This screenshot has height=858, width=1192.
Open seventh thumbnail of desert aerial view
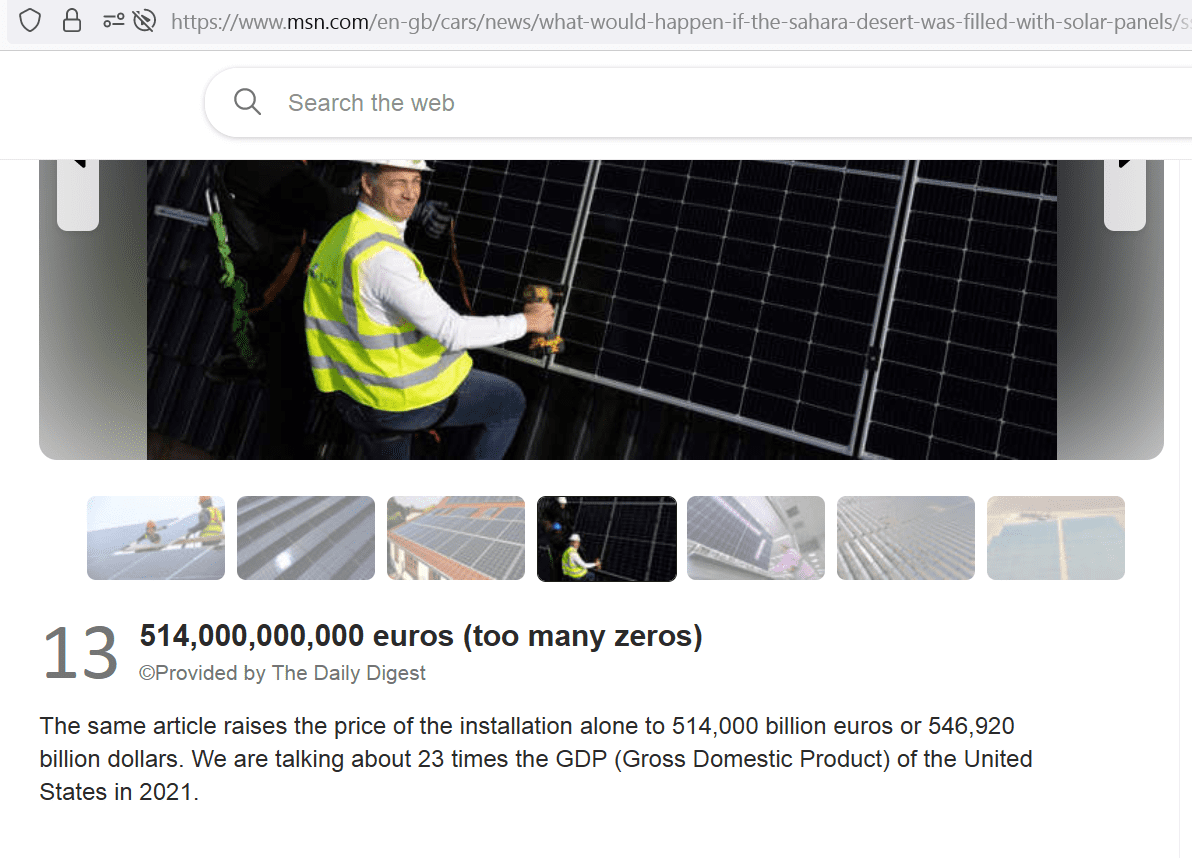click(x=1055, y=538)
